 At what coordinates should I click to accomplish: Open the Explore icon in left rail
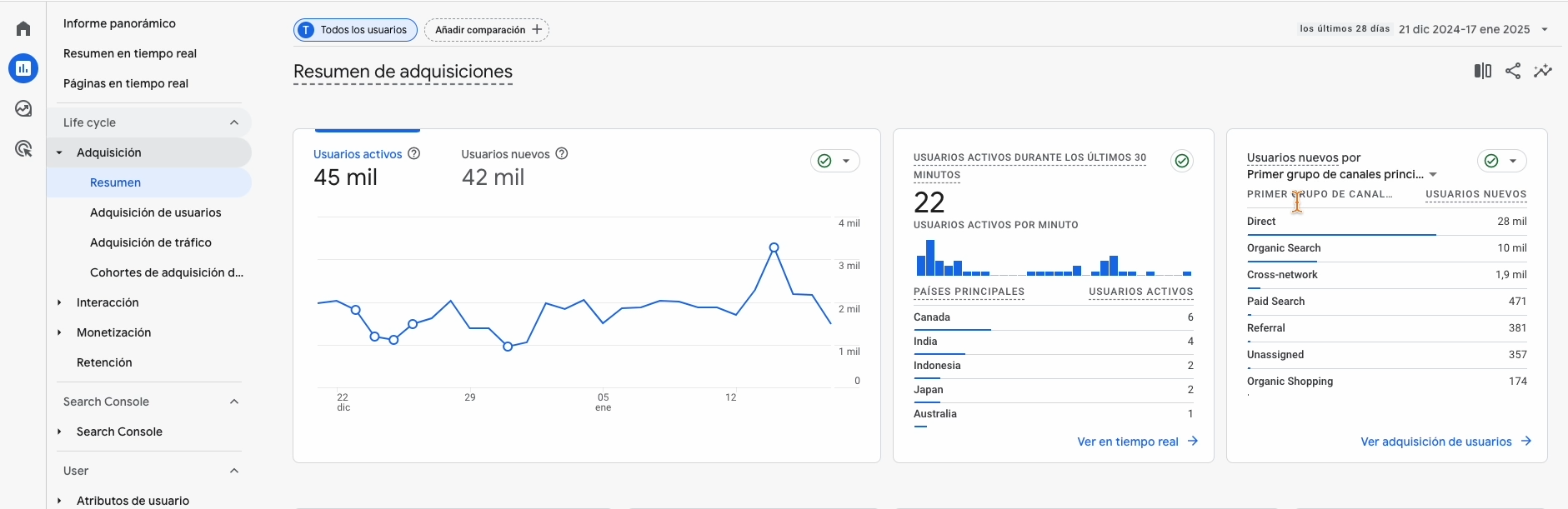pos(23,109)
